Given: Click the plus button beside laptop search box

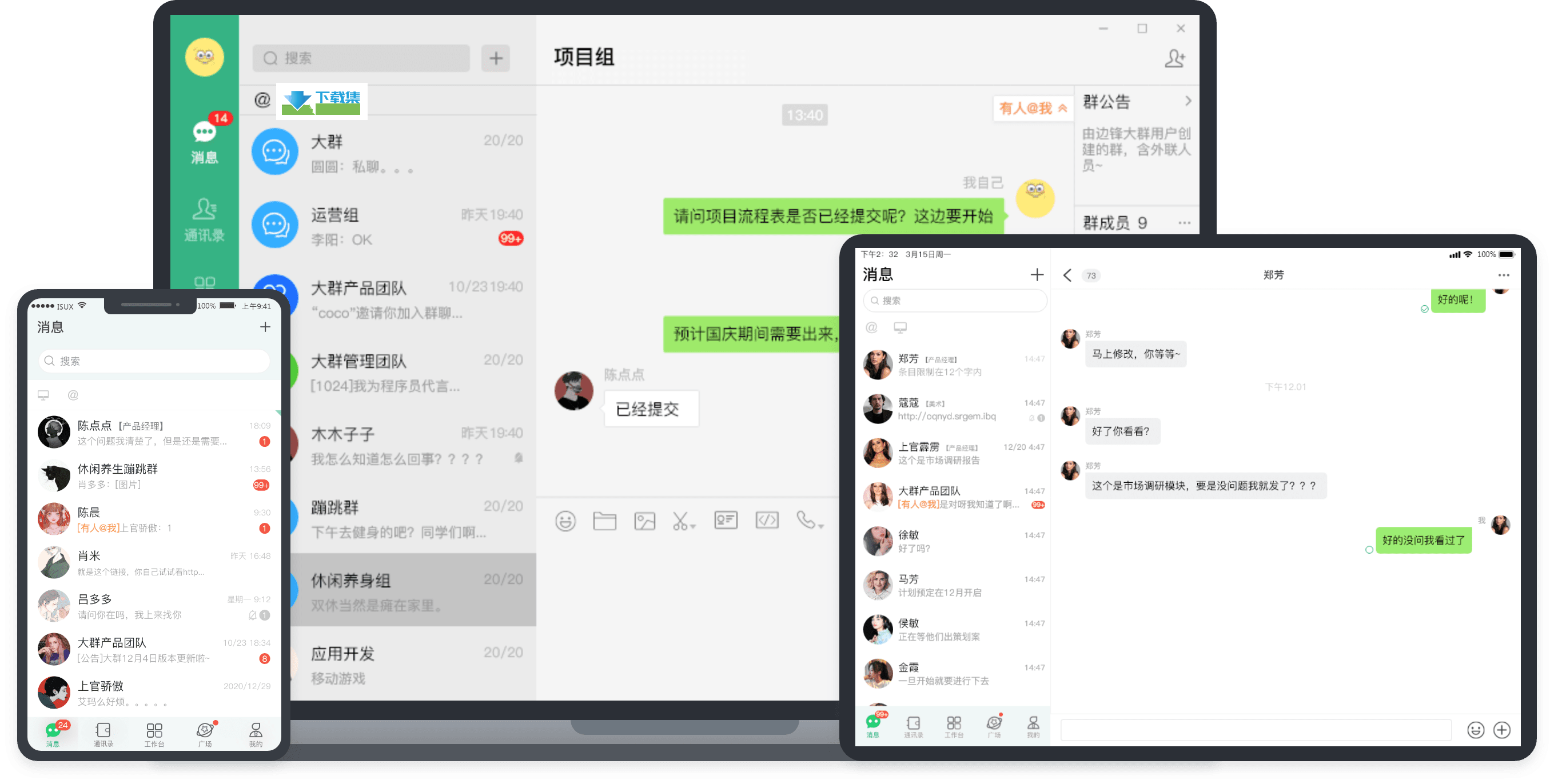Looking at the screenshot, I should click(x=495, y=58).
